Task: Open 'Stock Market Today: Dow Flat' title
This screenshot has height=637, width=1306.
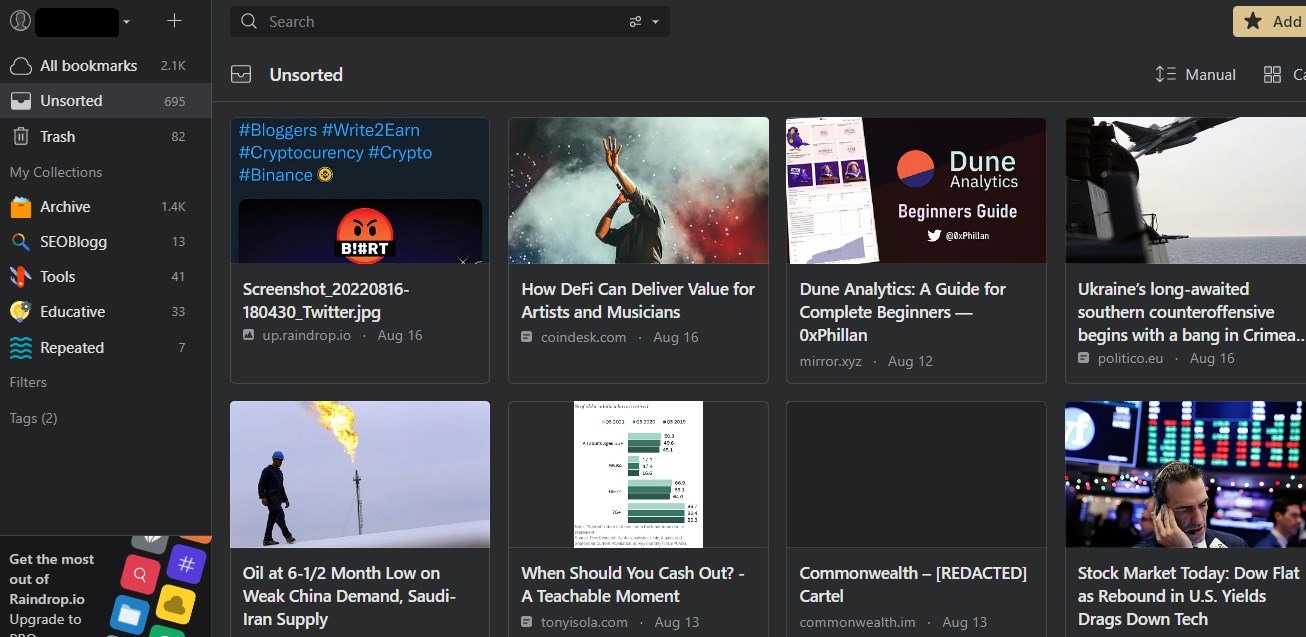Action: pyautogui.click(x=1188, y=596)
